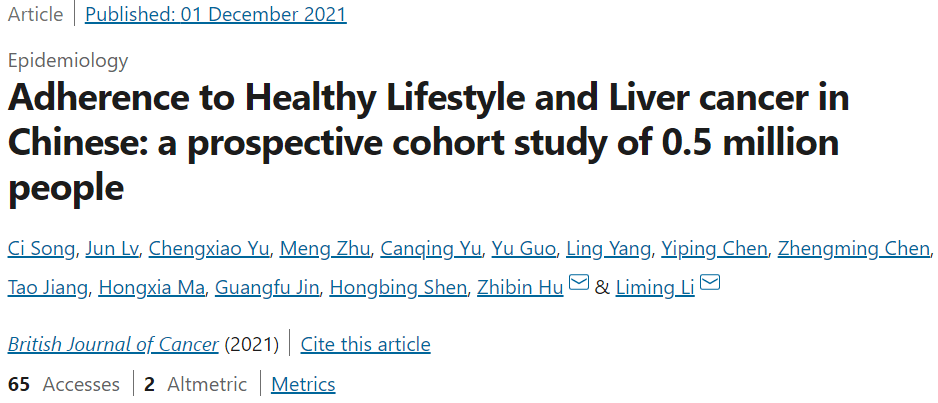The image size is (938, 403).
Task: Open the British Journal of Cancer link
Action: pyautogui.click(x=113, y=345)
